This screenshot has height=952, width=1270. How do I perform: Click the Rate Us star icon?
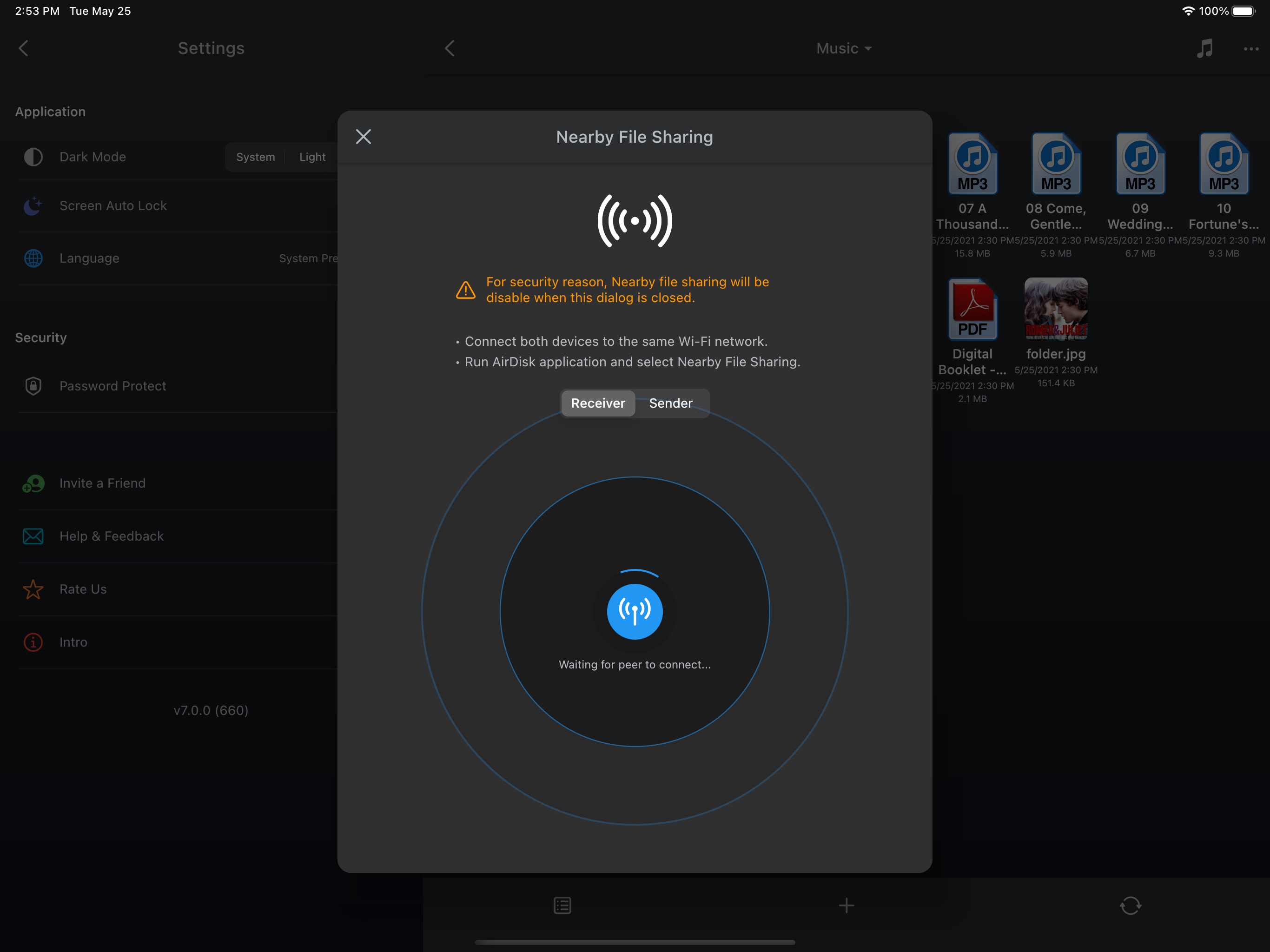pyautogui.click(x=33, y=589)
